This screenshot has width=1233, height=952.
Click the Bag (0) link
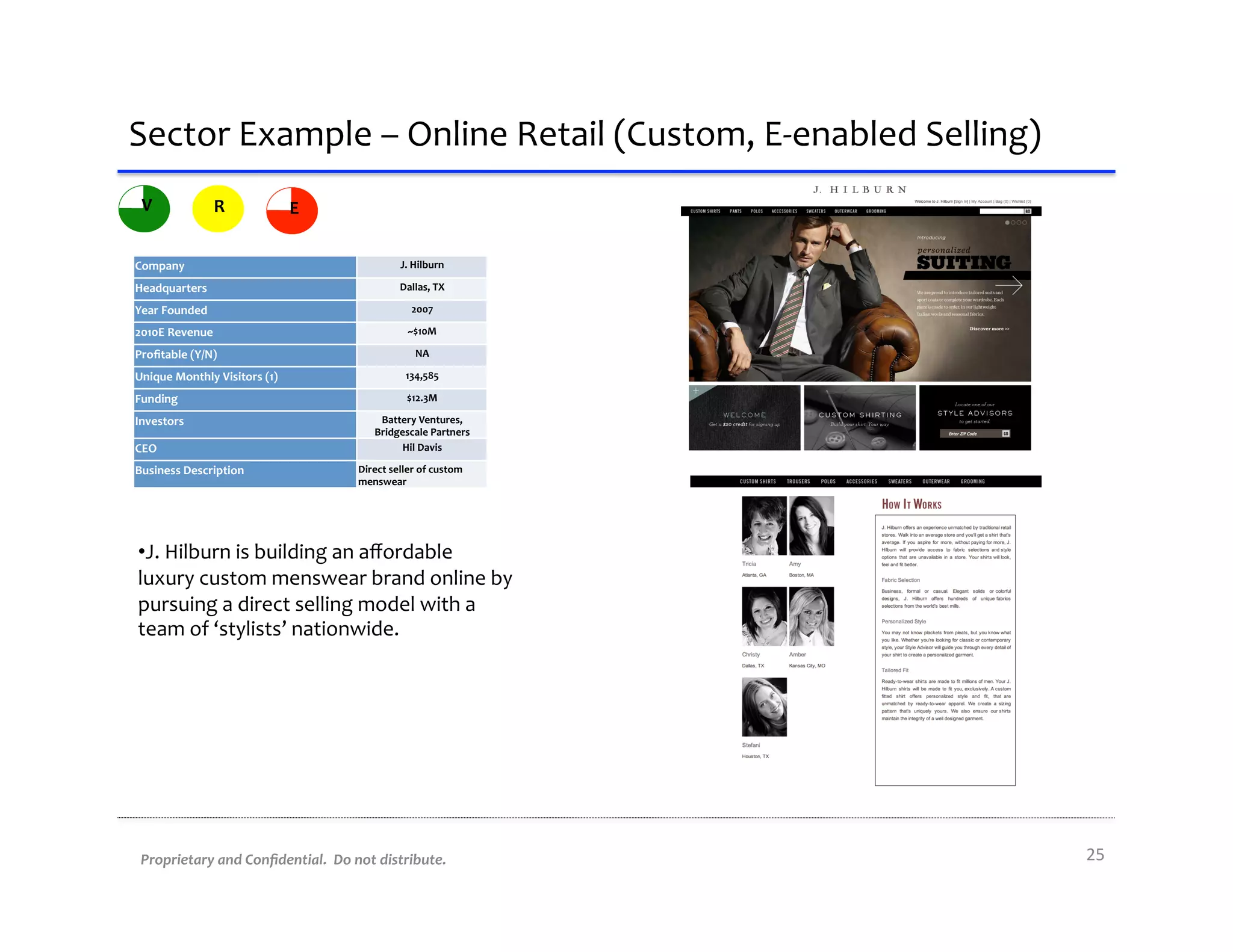[1002, 202]
